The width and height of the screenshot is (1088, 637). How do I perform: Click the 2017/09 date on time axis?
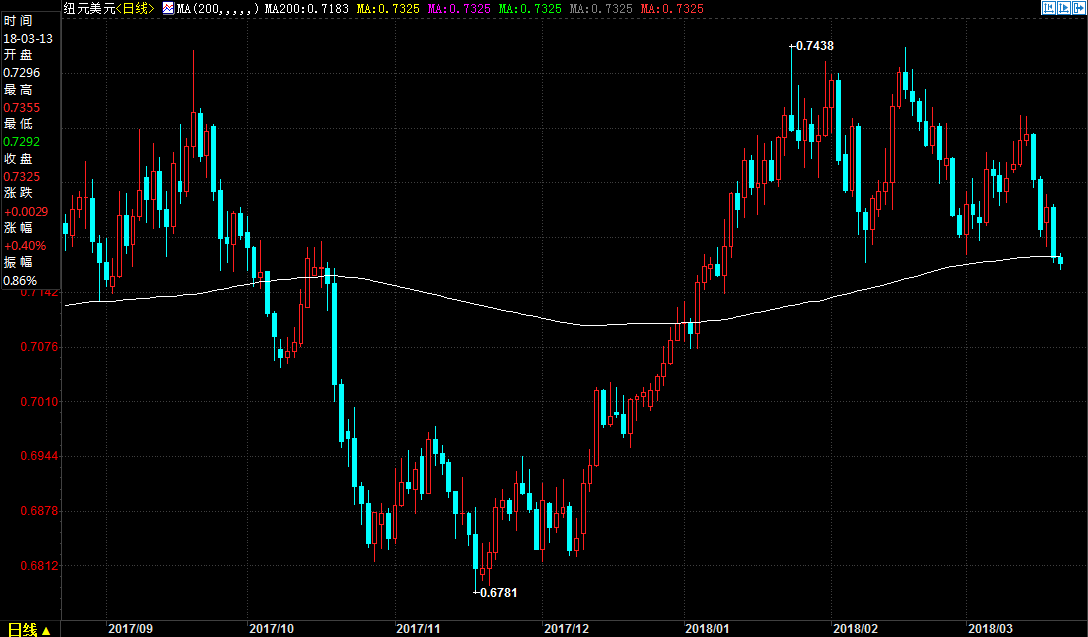(x=130, y=629)
